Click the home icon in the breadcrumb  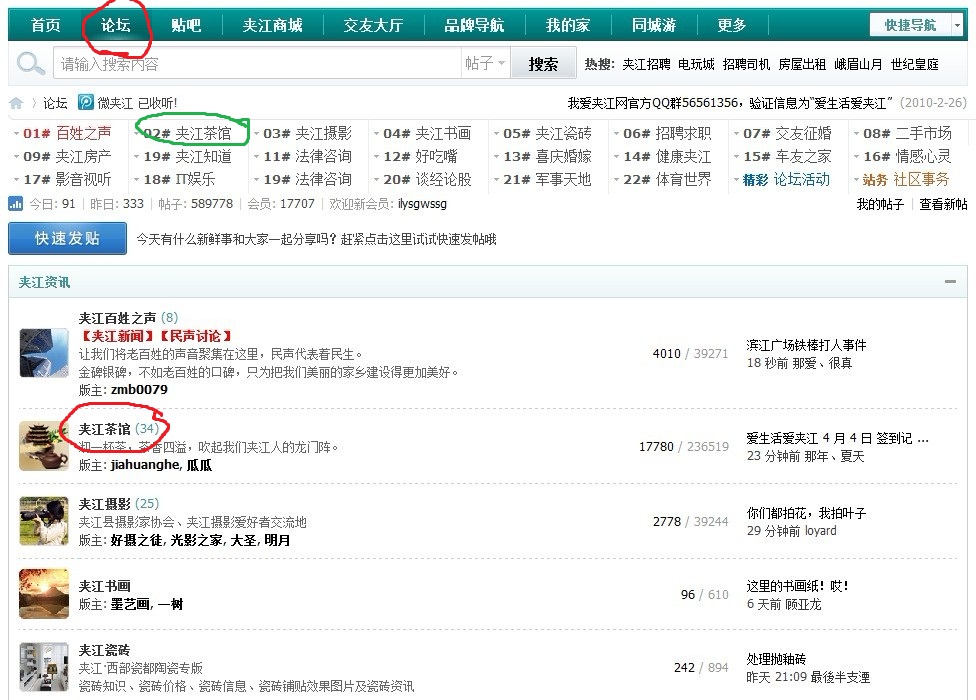(16, 103)
